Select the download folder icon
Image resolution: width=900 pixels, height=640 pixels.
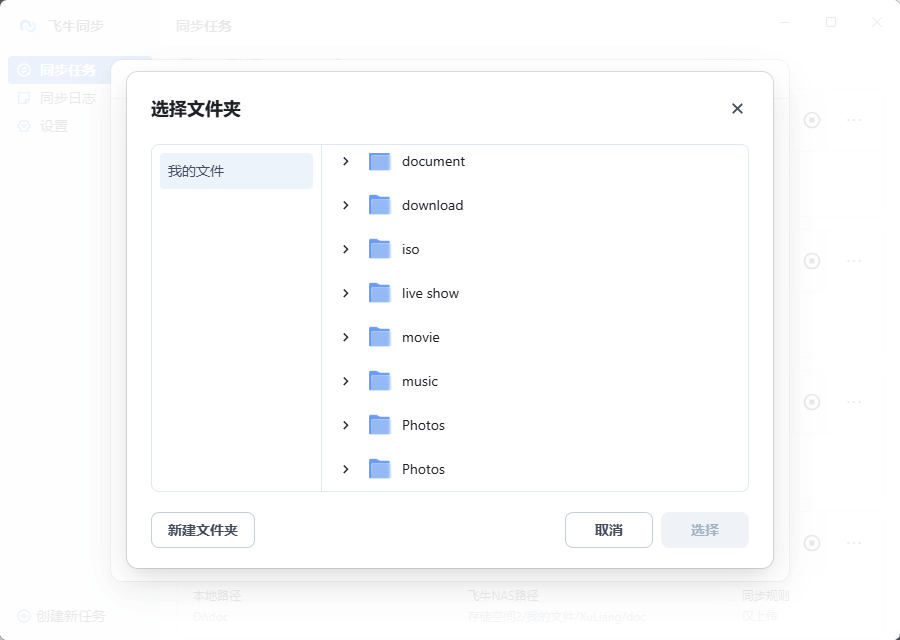coord(378,205)
